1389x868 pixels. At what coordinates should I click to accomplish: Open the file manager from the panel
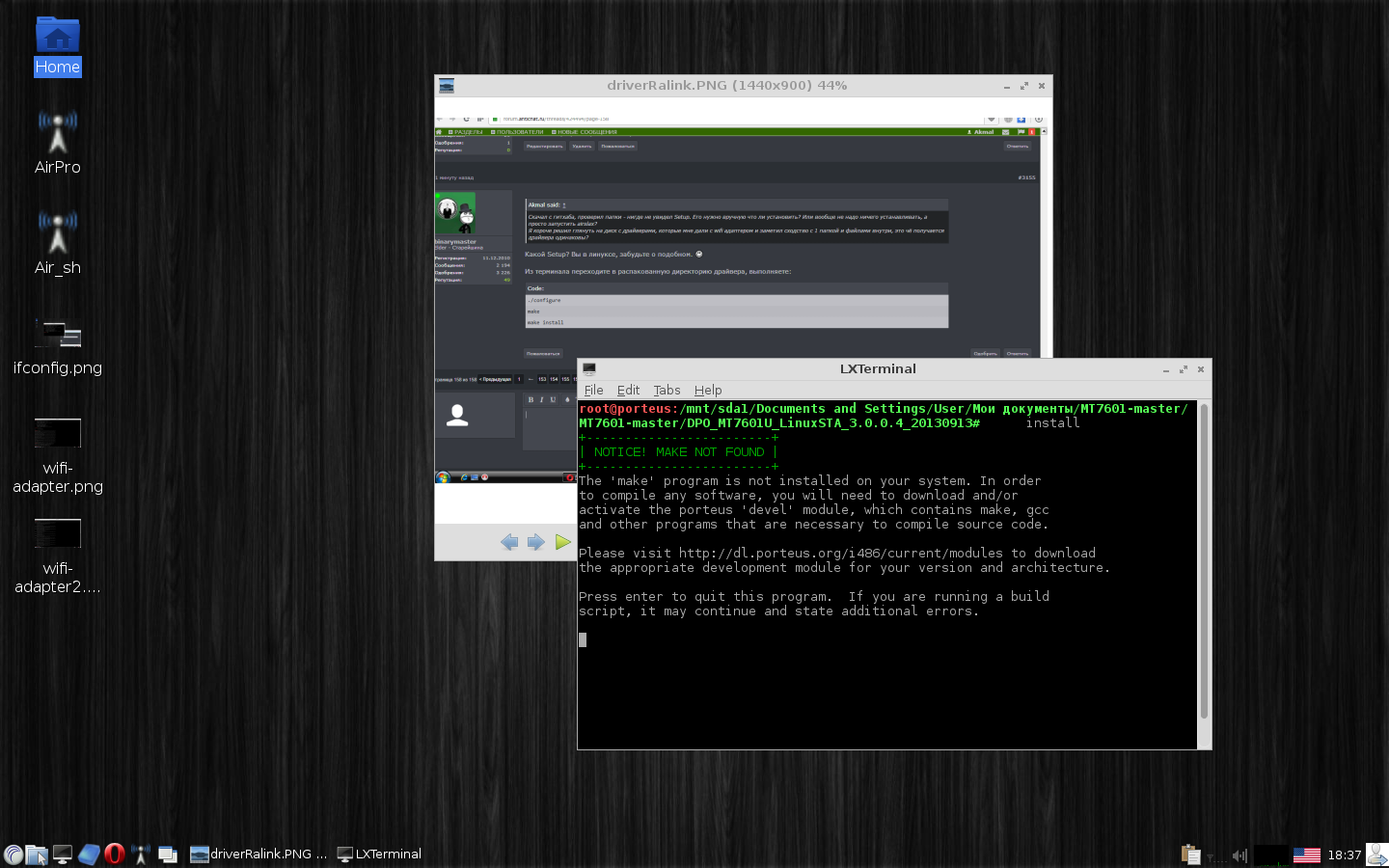(37, 854)
